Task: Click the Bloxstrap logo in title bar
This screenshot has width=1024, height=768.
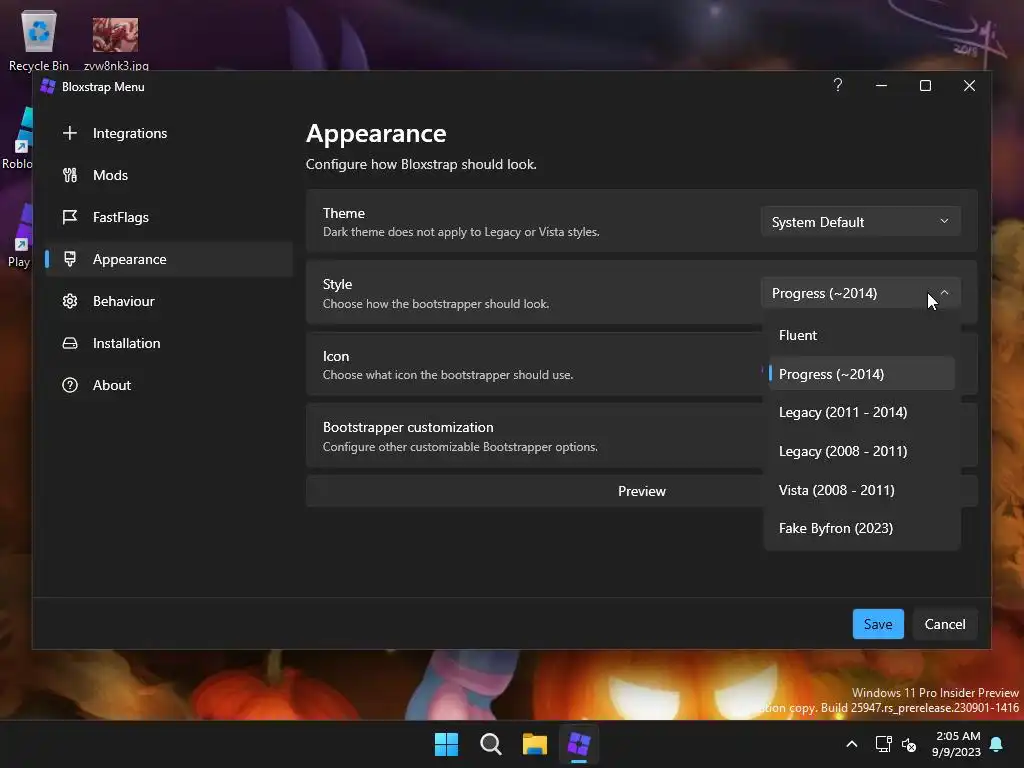Action: tap(48, 86)
